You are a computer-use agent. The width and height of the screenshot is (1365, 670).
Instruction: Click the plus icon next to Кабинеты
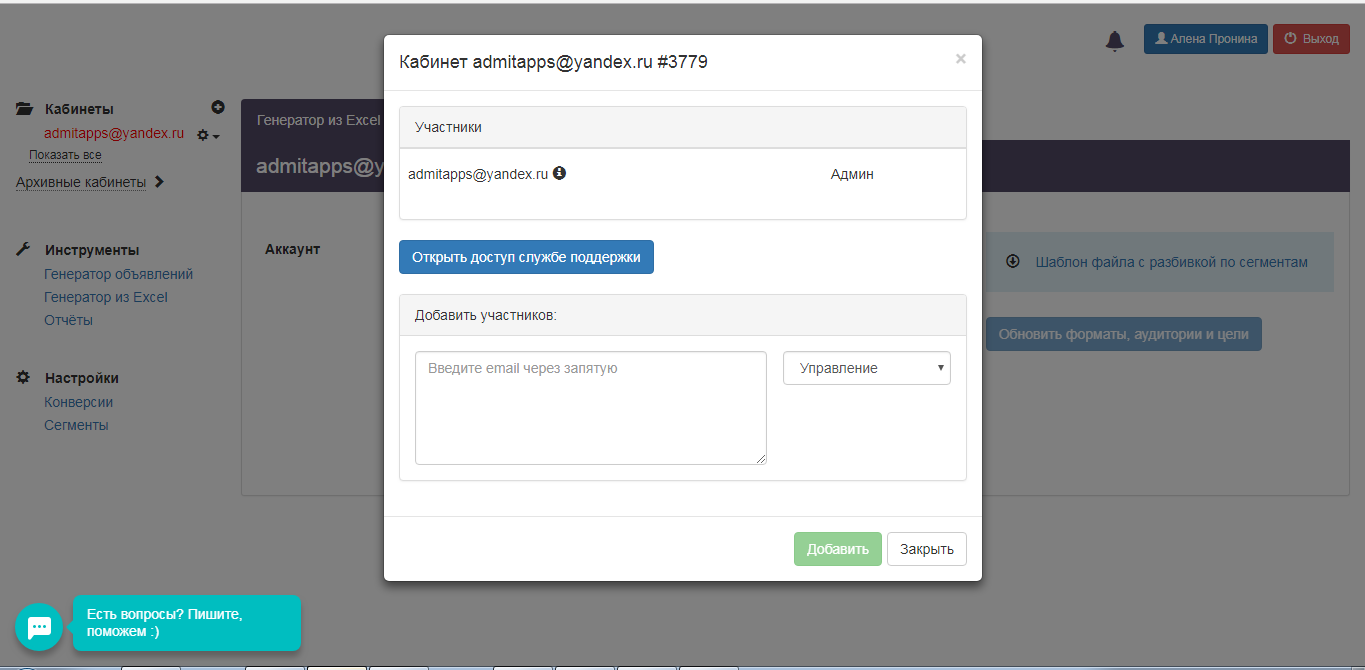(218, 107)
